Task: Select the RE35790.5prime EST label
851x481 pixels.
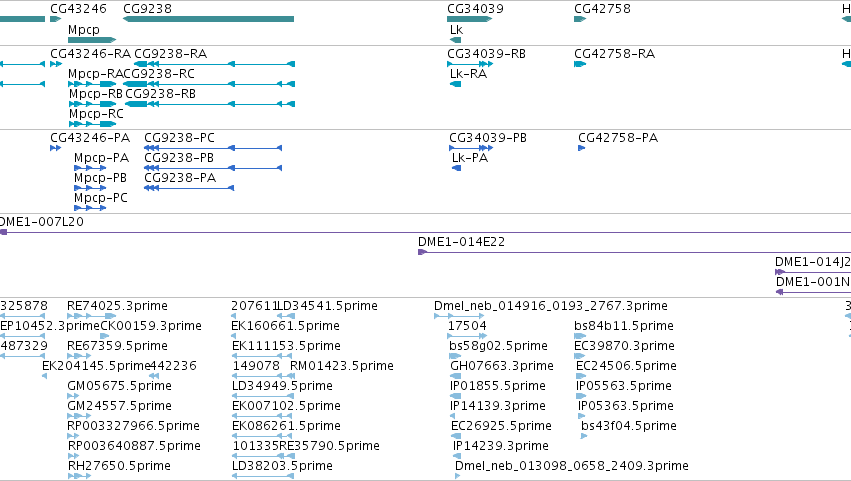Action: coord(329,446)
